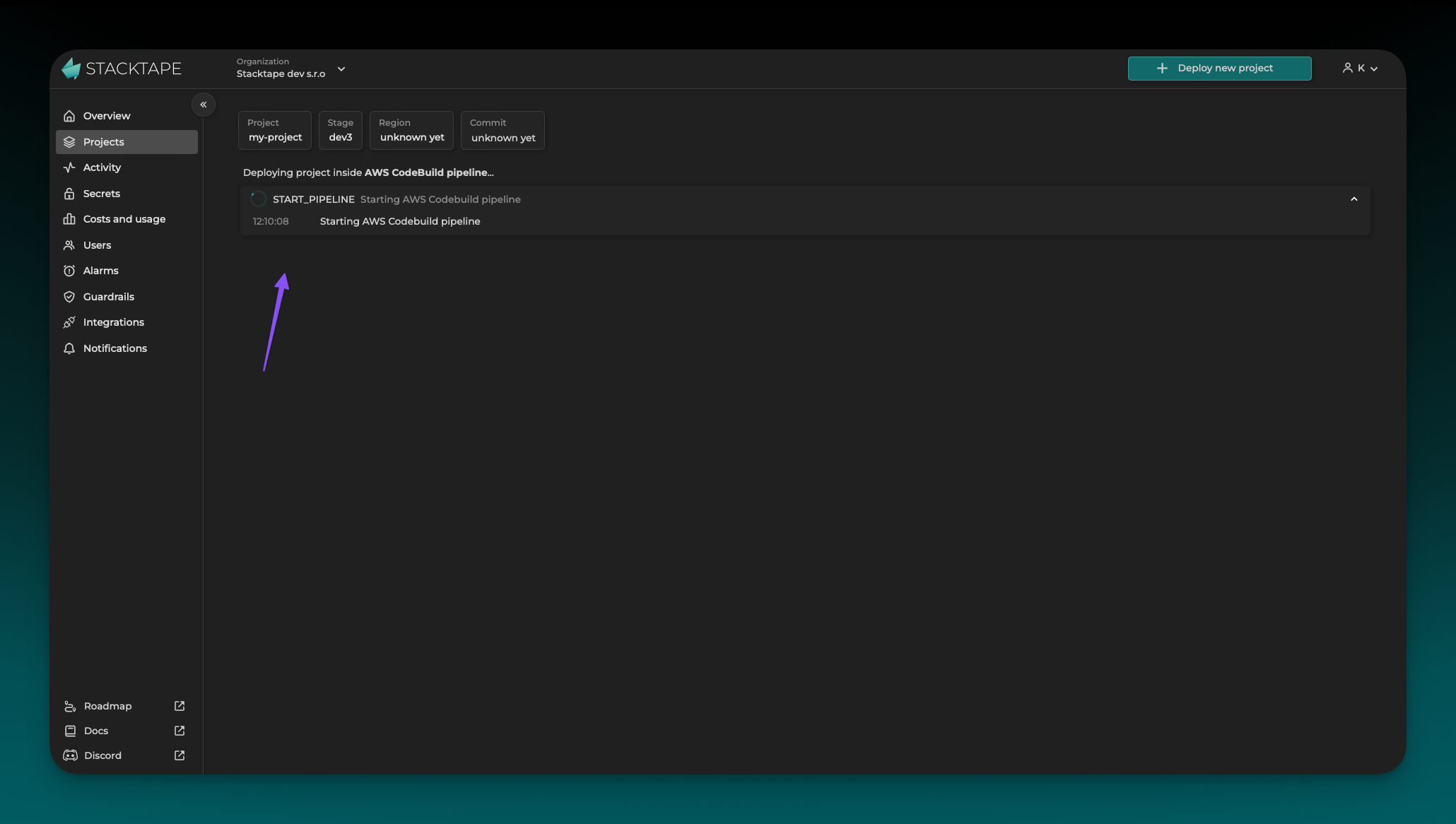Open Docs external link arrow

(180, 731)
